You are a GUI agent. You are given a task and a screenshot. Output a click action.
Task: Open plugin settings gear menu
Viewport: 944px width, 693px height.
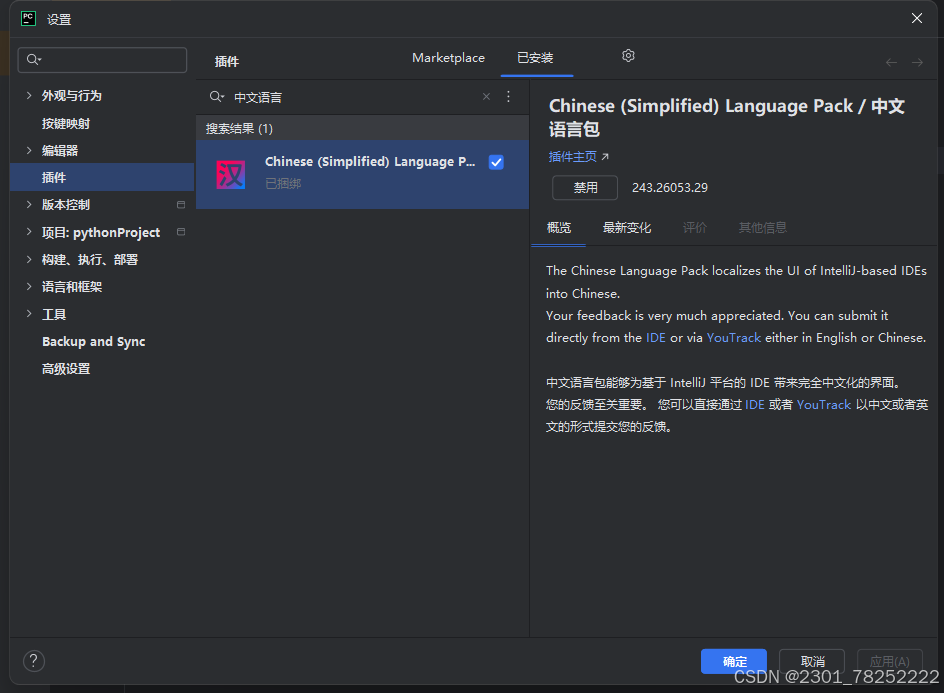[628, 56]
